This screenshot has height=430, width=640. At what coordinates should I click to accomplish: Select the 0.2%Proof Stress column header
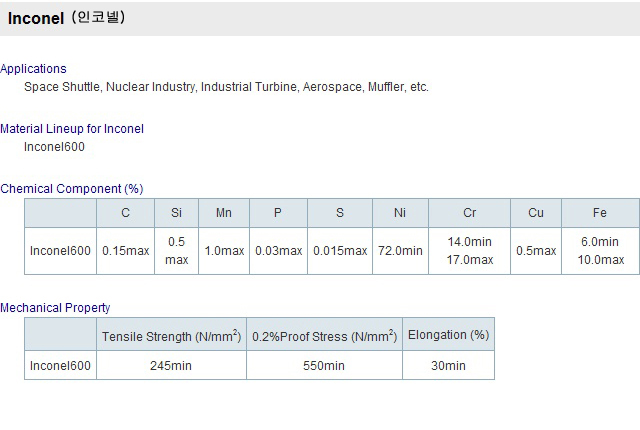324,335
